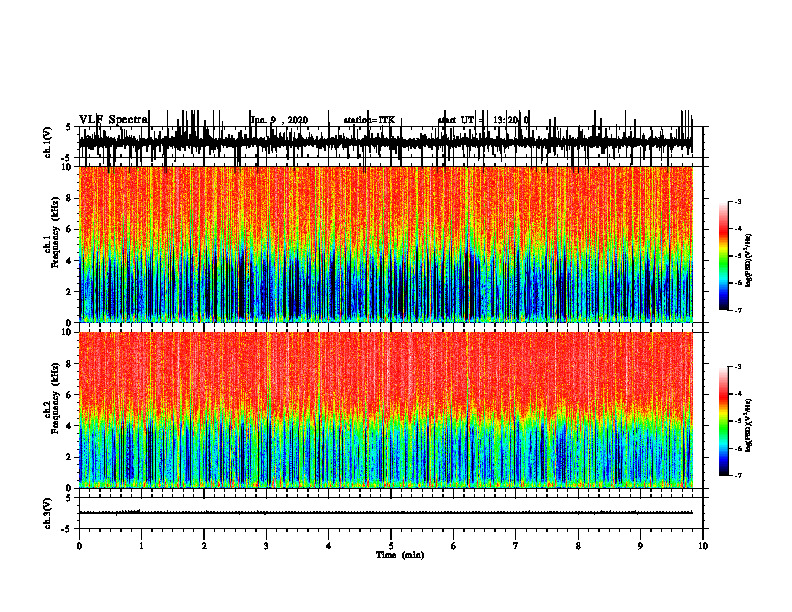This screenshot has height=612, width=792.
Task: Click the "8" tick on the time axis
Action: click(578, 546)
